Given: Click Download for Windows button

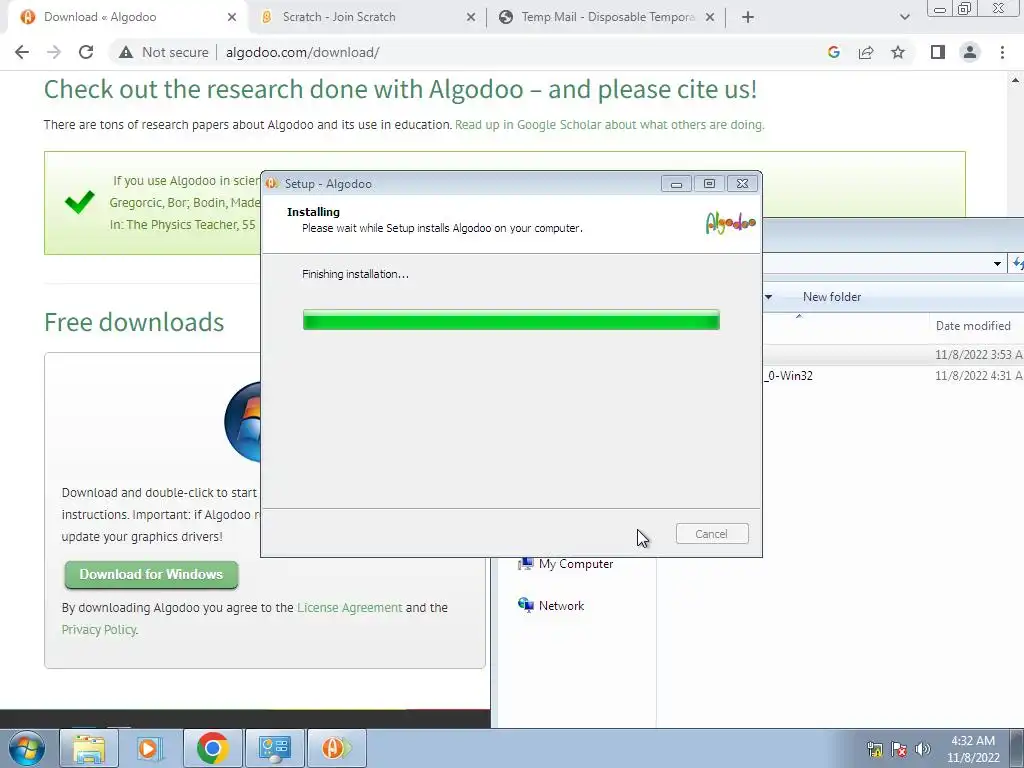Looking at the screenshot, I should 152,574.
